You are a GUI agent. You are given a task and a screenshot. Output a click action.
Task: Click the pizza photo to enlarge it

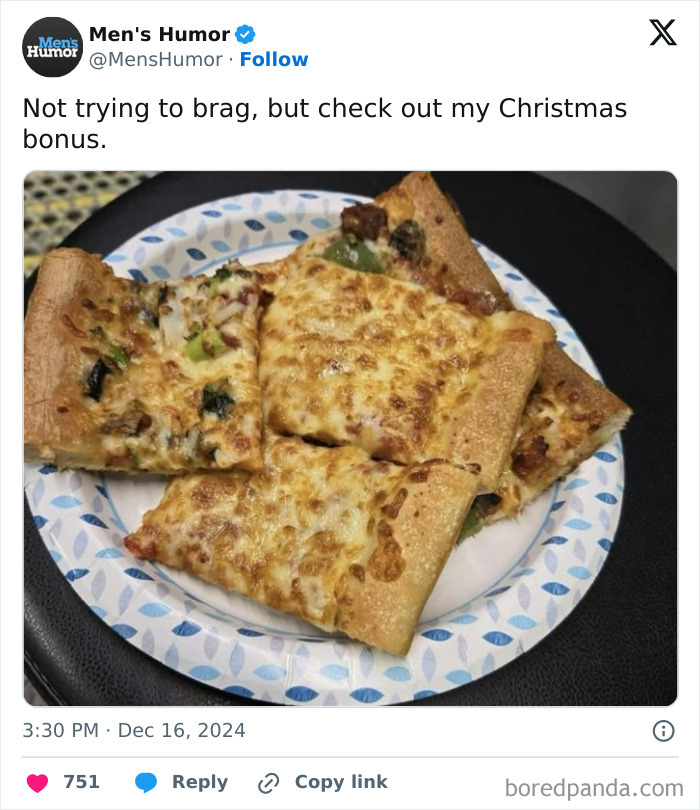click(x=350, y=440)
